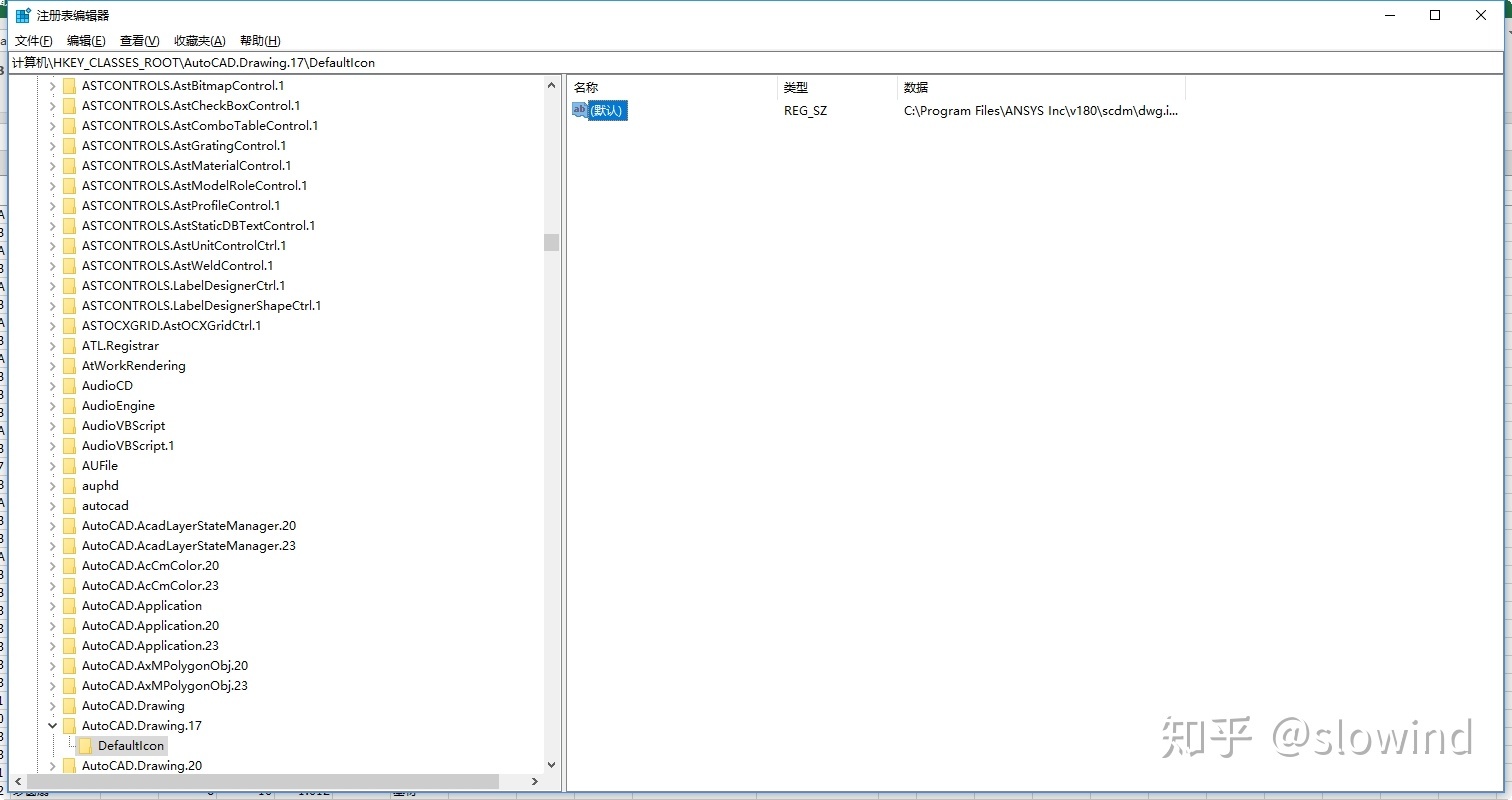
Task: Select the AutoCAD.Drawing.17 key label
Action: 142,726
